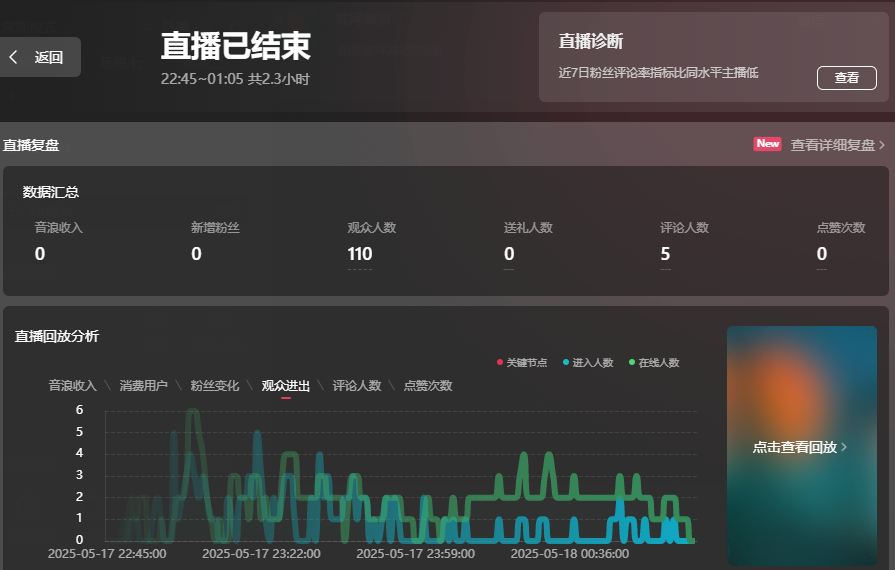Click the 直播已结束 title

pyautogui.click(x=235, y=46)
